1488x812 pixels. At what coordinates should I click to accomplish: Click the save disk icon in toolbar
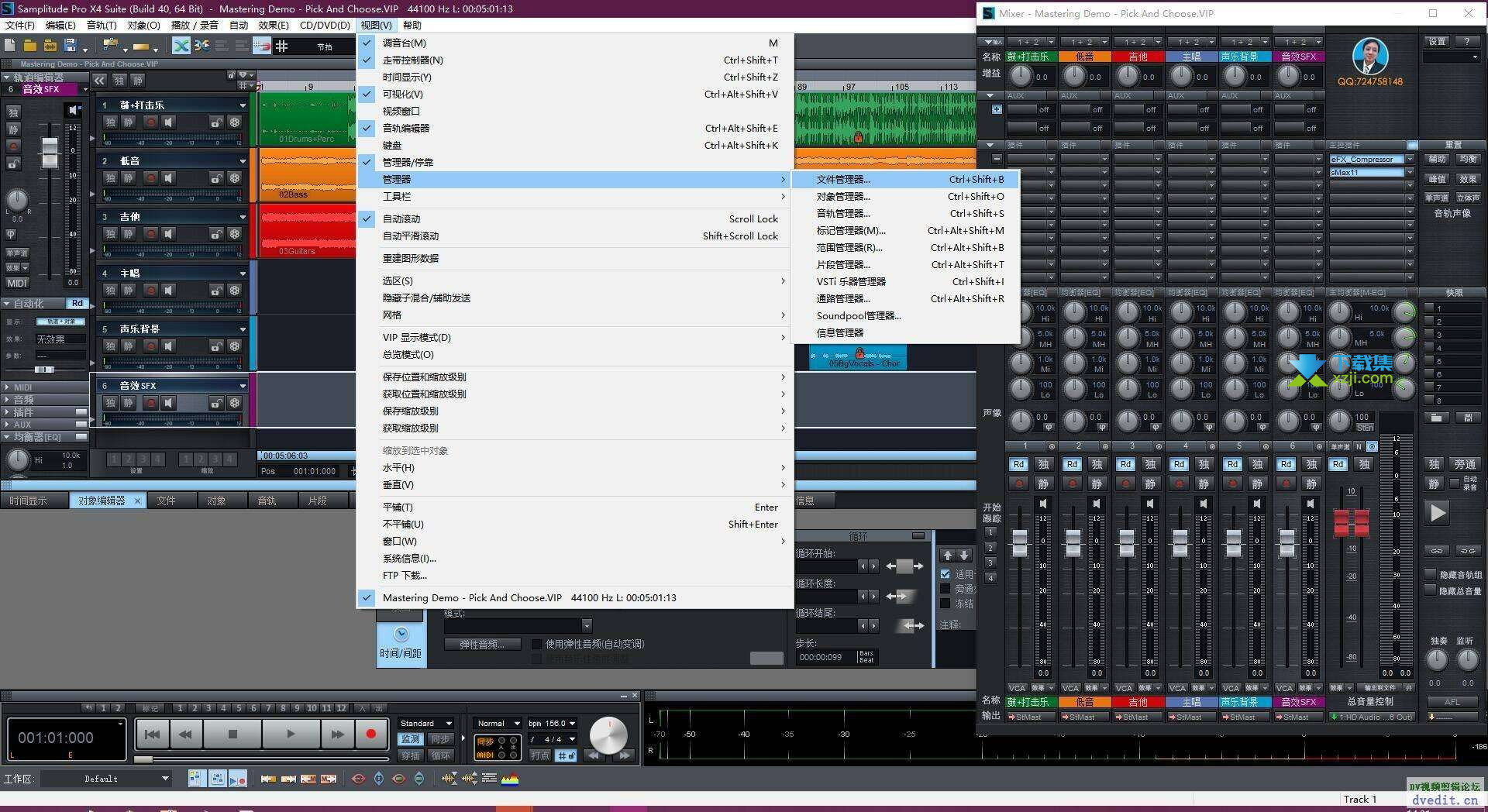click(x=71, y=46)
